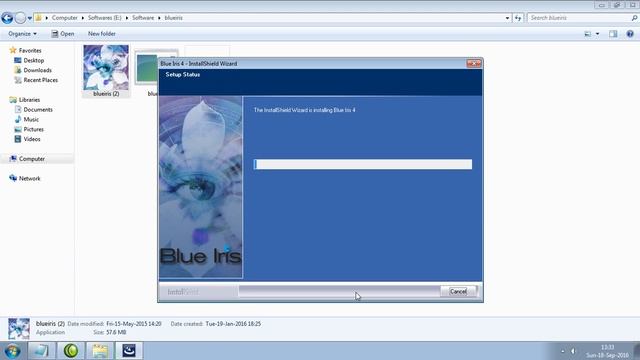Open the first pinned taskbar app
The width and height of the screenshot is (640, 360).
pyautogui.click(x=41, y=351)
